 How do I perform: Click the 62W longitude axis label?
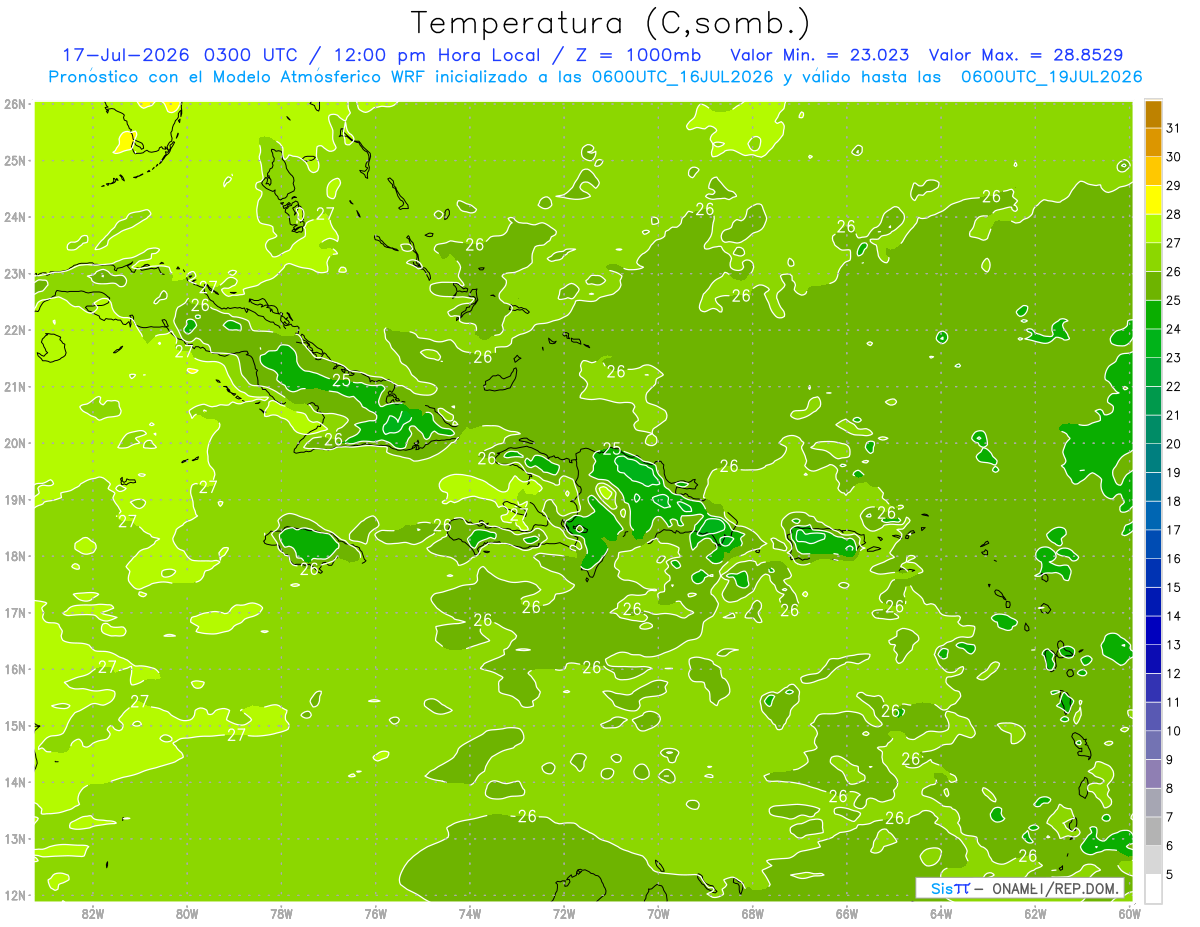pos(1035,913)
